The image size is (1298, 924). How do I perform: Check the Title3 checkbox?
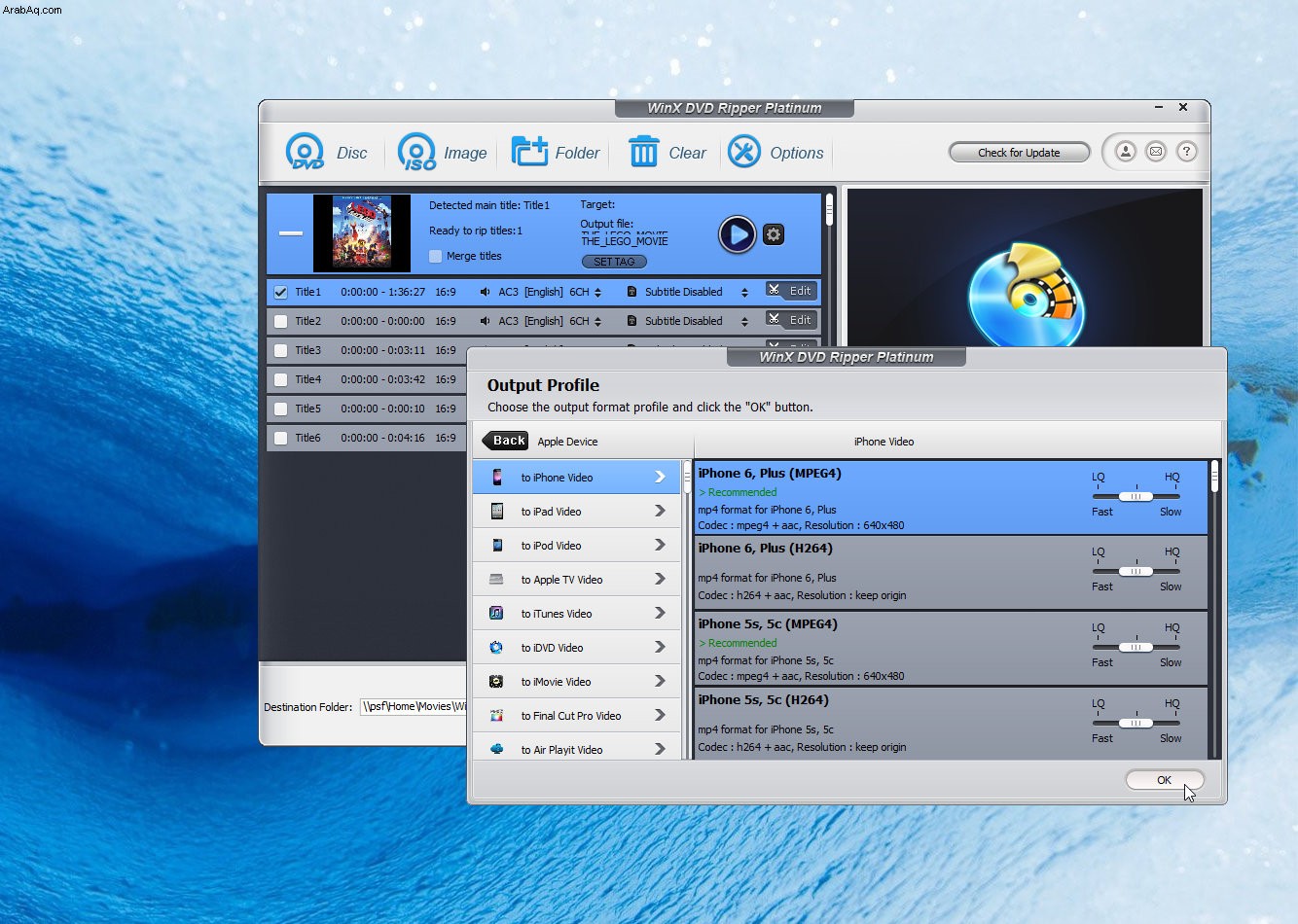[x=281, y=350]
